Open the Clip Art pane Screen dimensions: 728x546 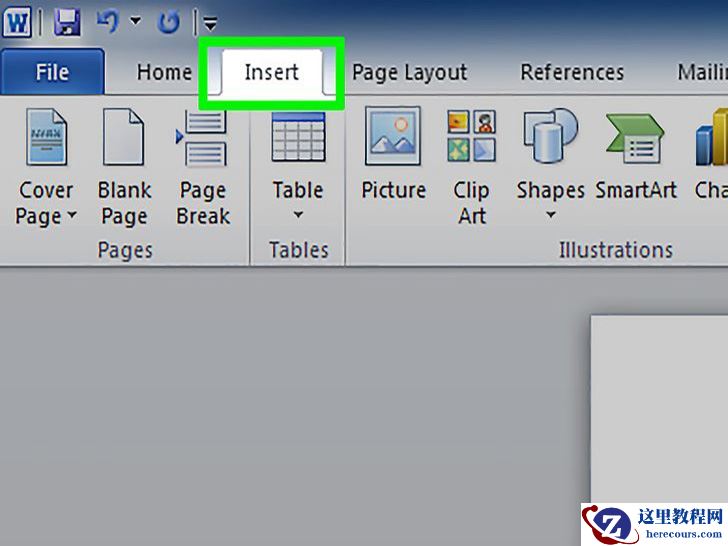point(471,167)
